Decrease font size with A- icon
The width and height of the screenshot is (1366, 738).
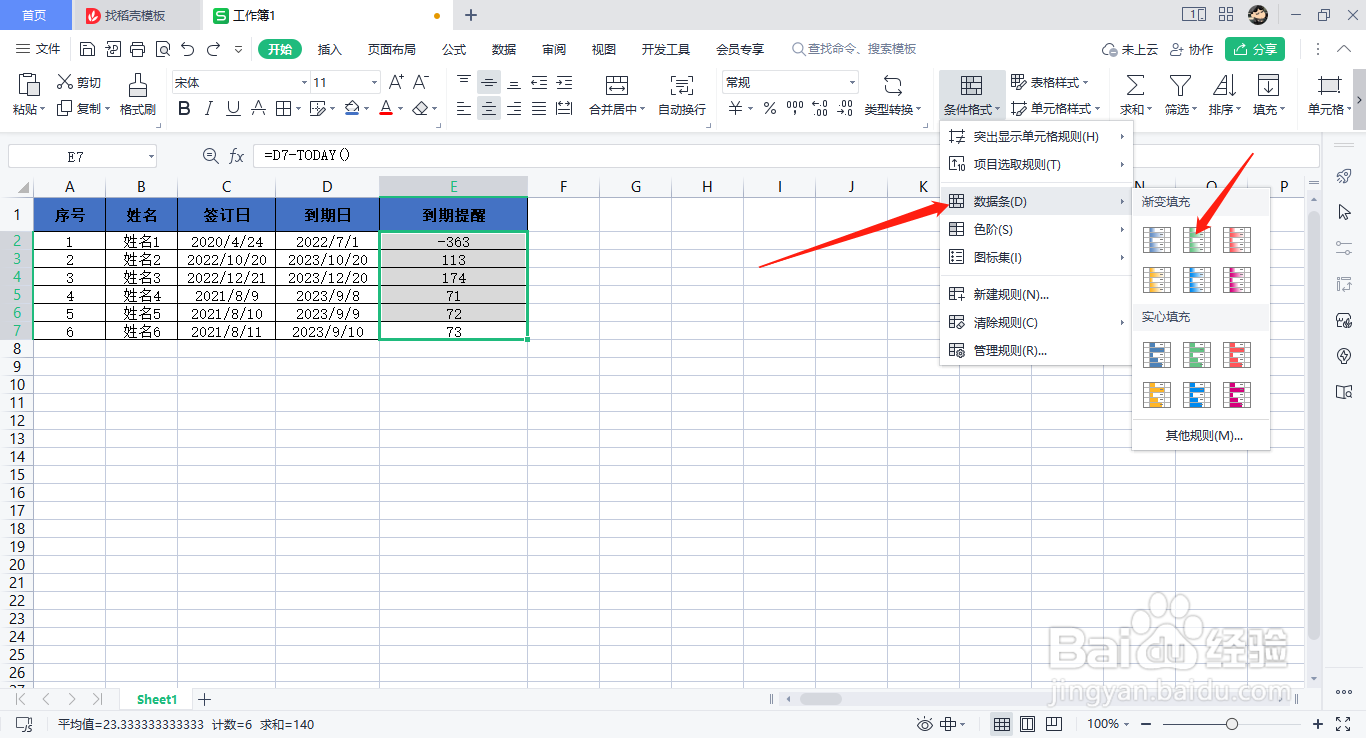click(x=421, y=82)
